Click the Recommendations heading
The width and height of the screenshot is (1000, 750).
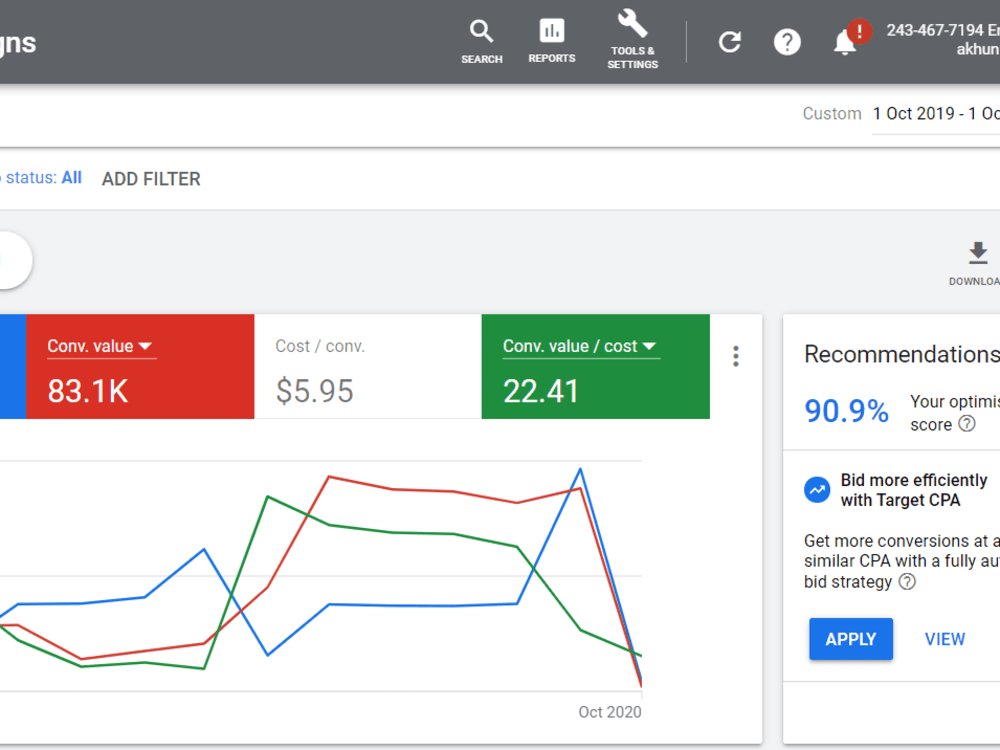[x=902, y=354]
